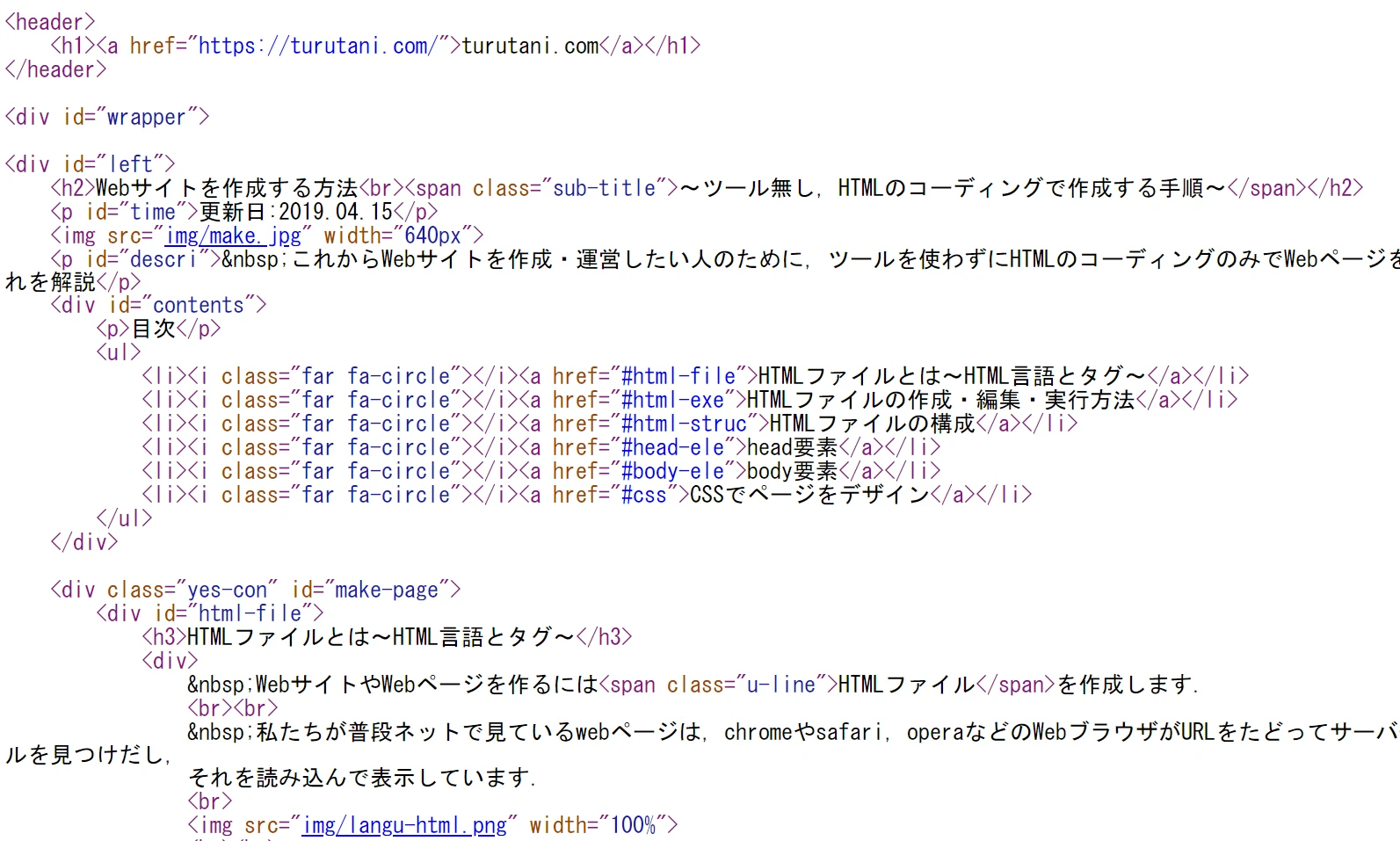Click the #html-exe href value
Screen dimensions: 1400x841
click(672, 401)
